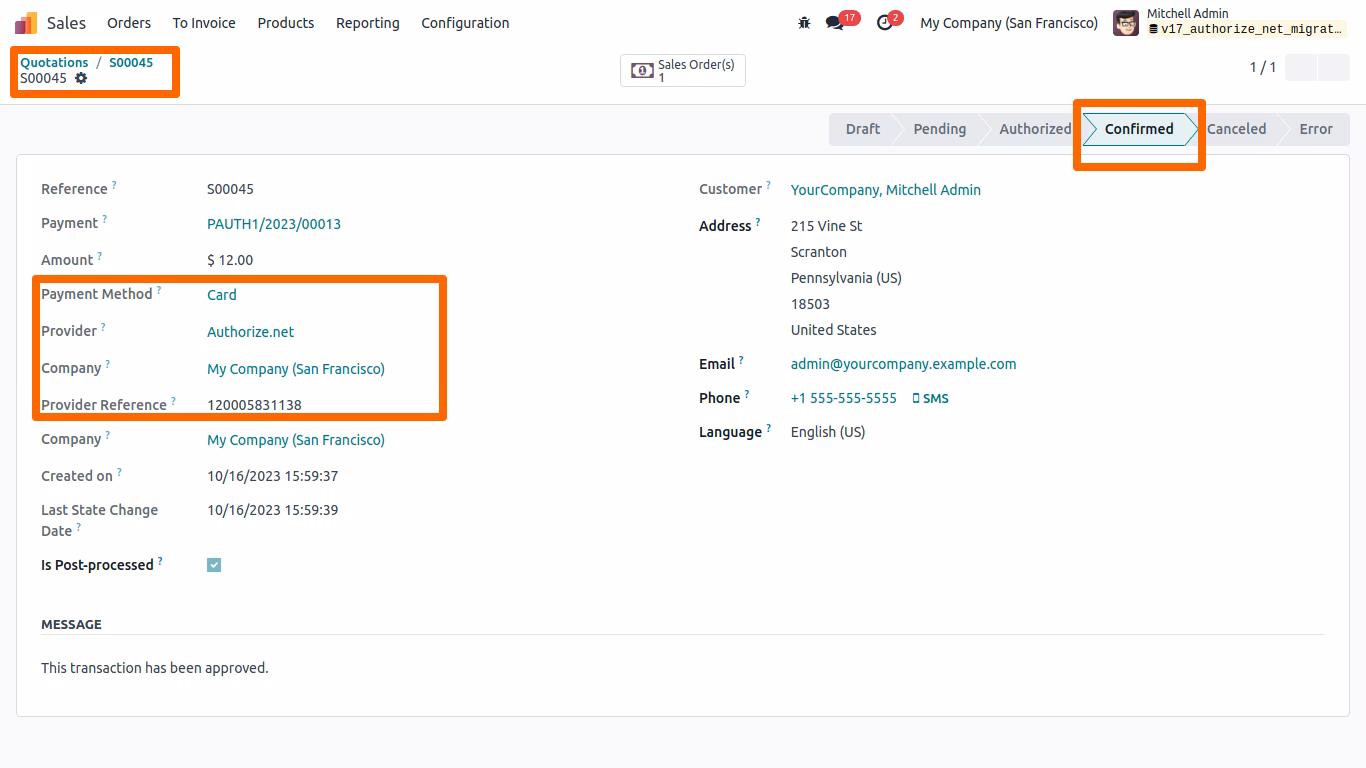Open the gear actions menu beside S00045
The height and width of the screenshot is (768, 1366).
[x=81, y=78]
